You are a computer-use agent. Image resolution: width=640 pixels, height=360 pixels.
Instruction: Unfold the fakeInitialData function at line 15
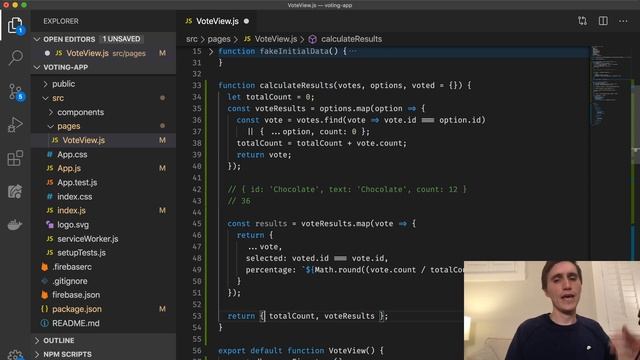pyautogui.click(x=211, y=51)
